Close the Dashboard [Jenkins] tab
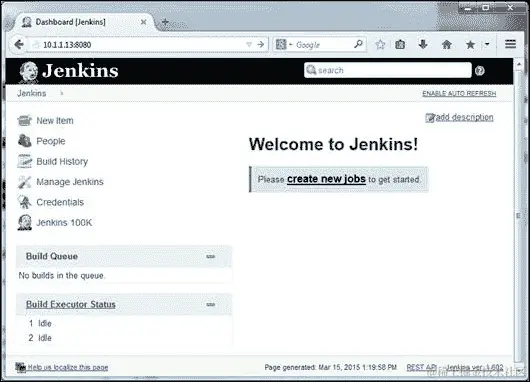 pos(143,22)
